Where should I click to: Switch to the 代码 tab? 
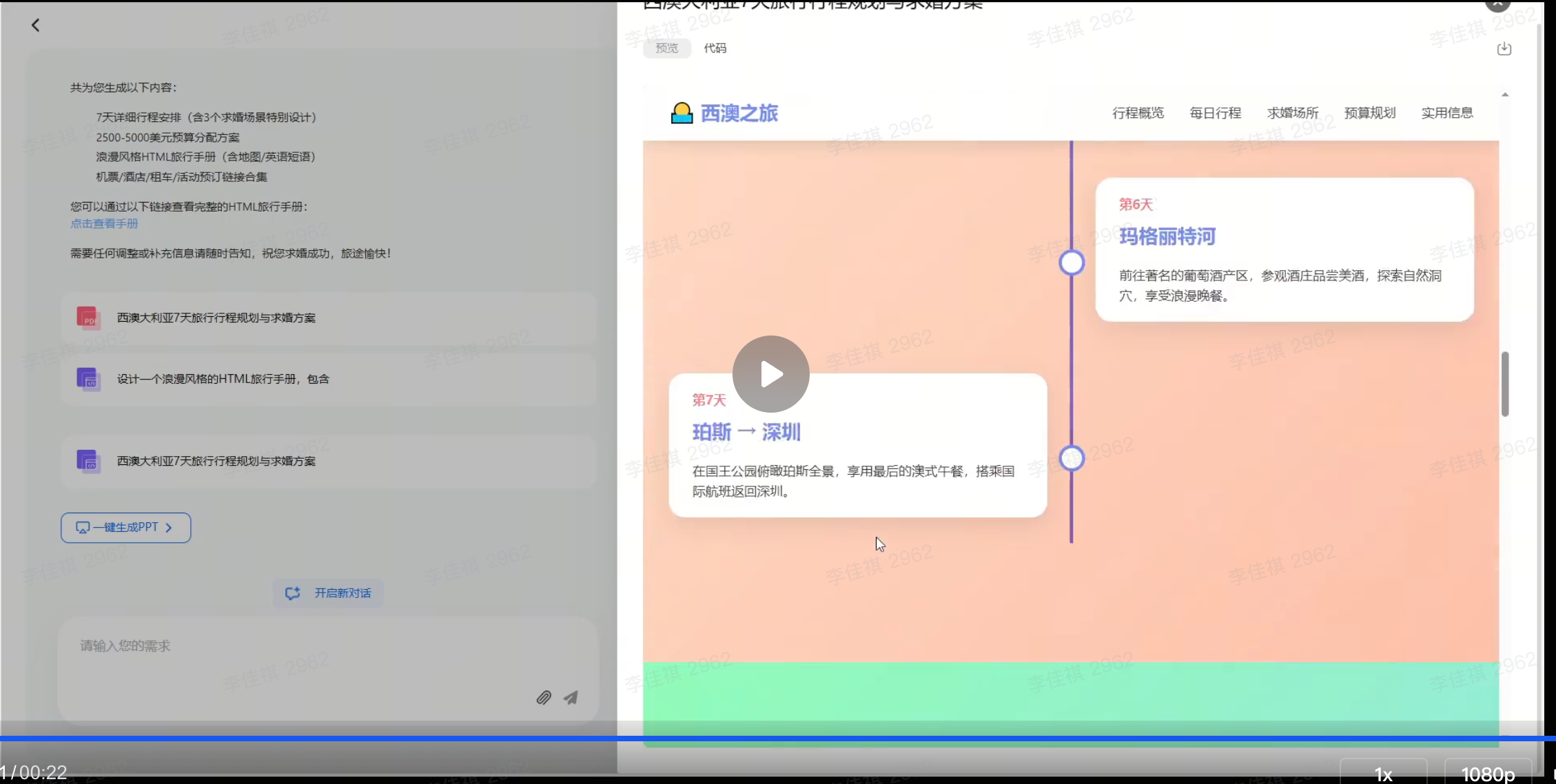coord(715,48)
